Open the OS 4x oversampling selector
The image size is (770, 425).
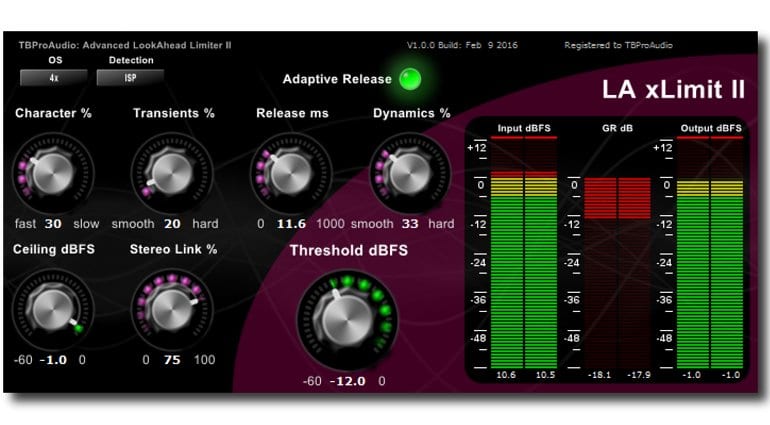click(54, 78)
